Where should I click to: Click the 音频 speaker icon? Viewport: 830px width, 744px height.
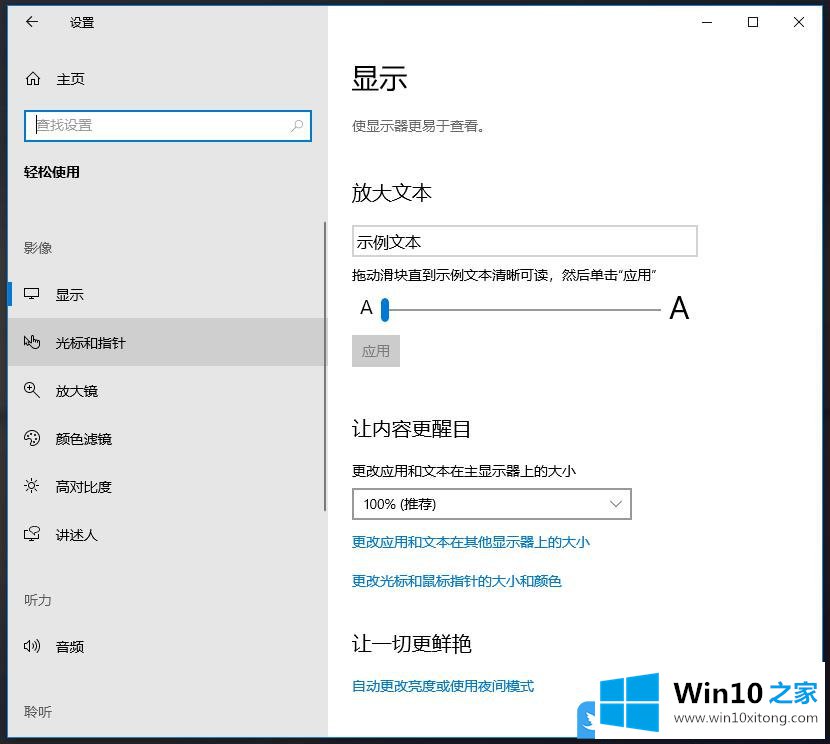point(32,647)
